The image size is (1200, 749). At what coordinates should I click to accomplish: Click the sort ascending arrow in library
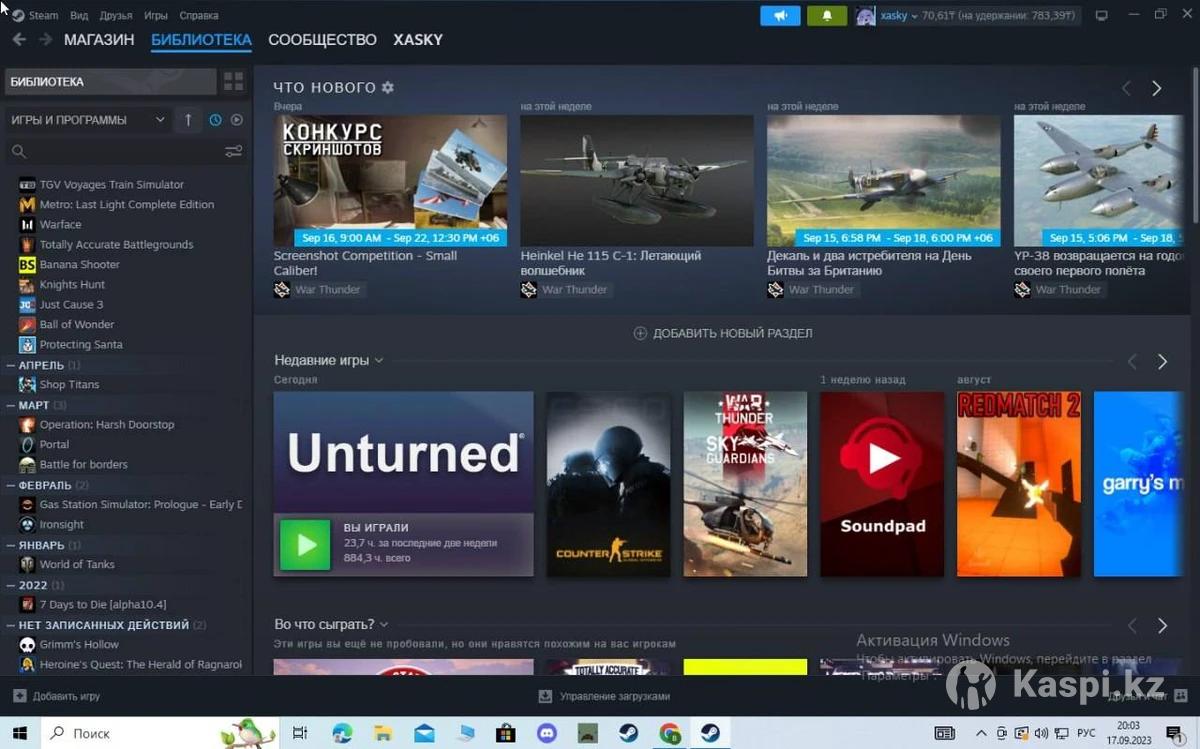pyautogui.click(x=188, y=120)
